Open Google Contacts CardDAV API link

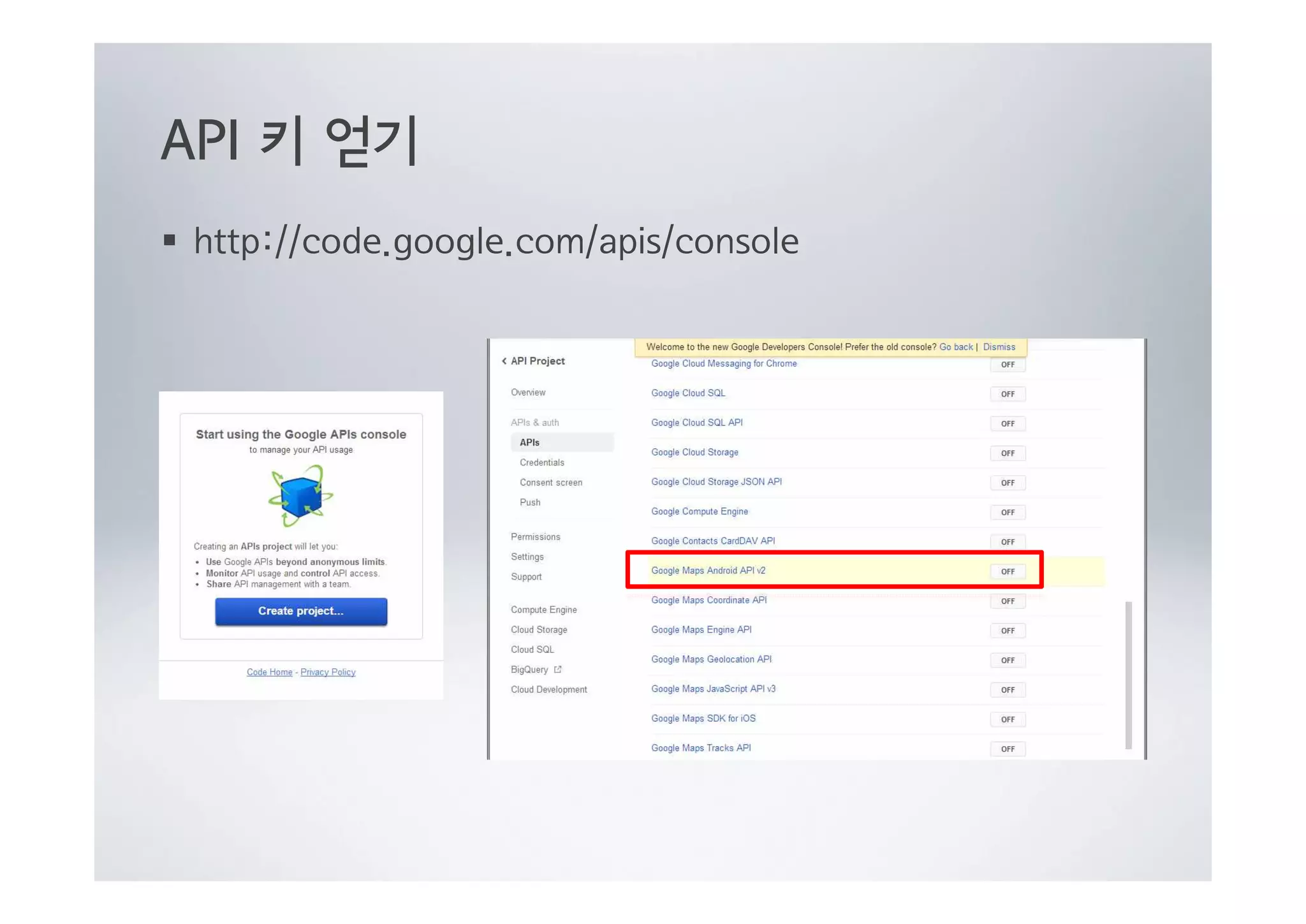click(x=713, y=541)
